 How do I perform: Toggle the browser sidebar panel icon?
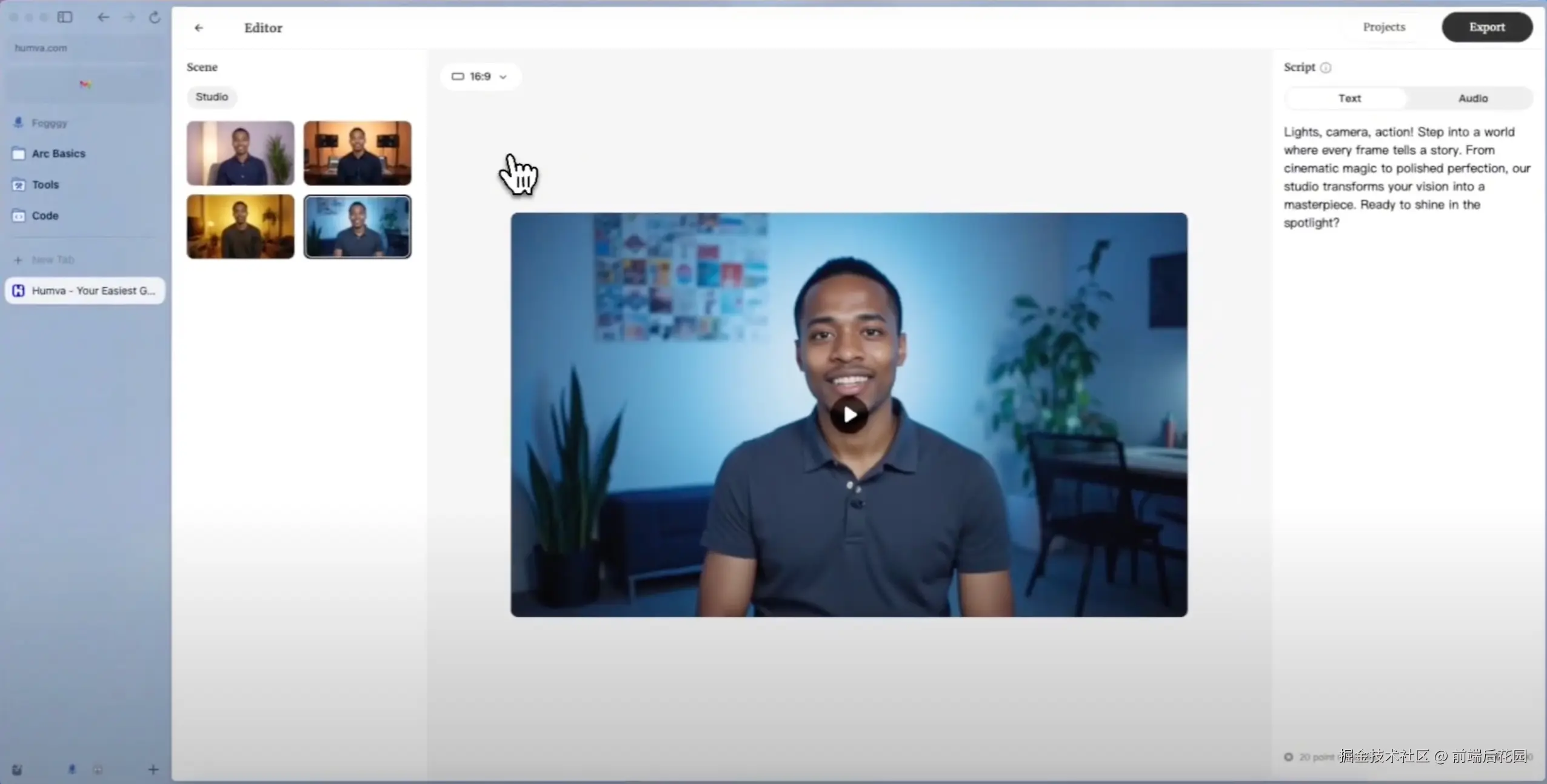65,17
